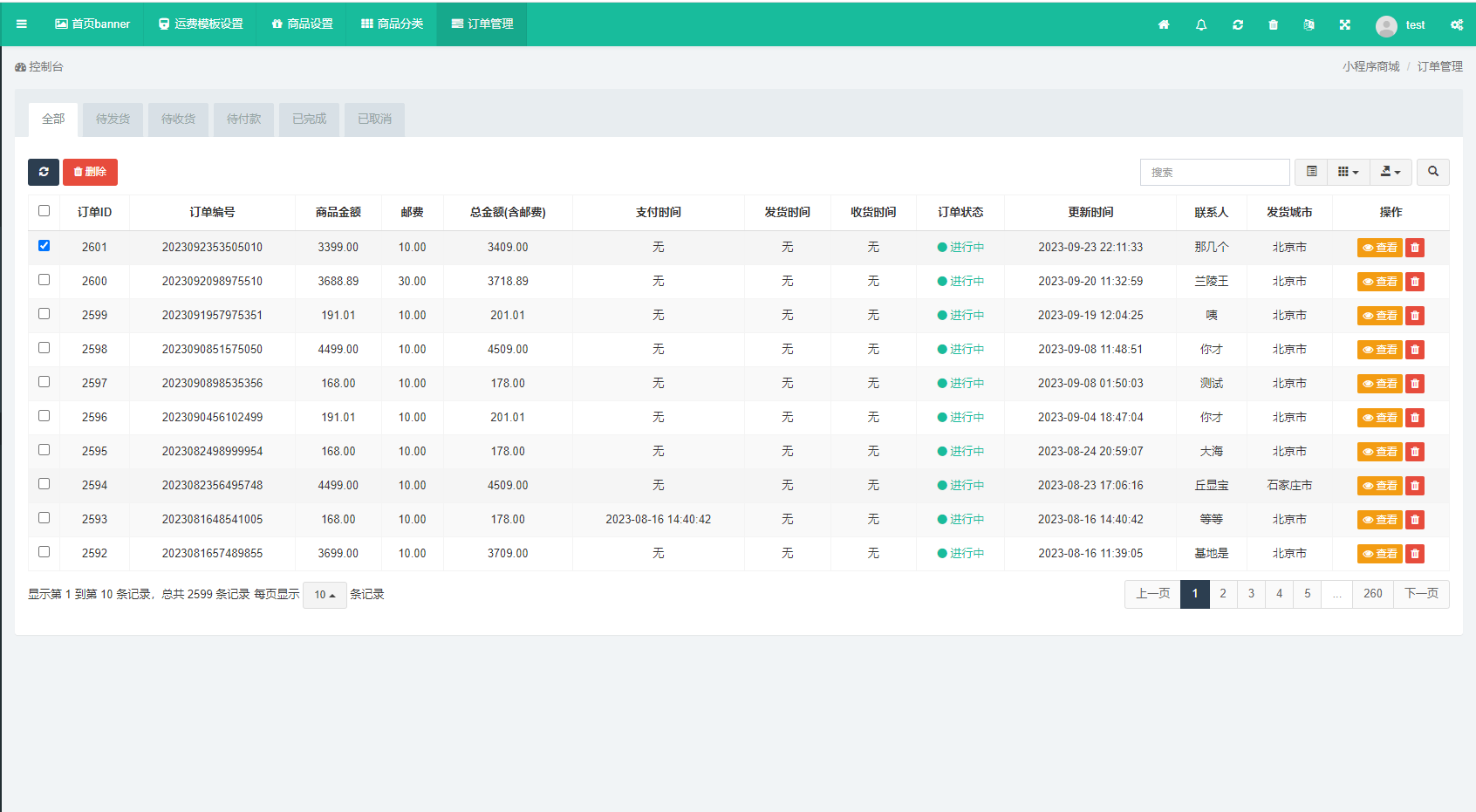Expand the records-per-page dropdown
This screenshot has width=1476, height=812.
(325, 595)
